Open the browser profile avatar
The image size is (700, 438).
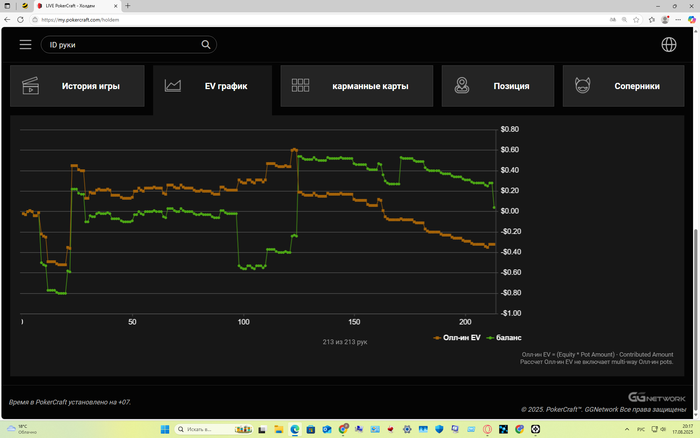pos(665,20)
